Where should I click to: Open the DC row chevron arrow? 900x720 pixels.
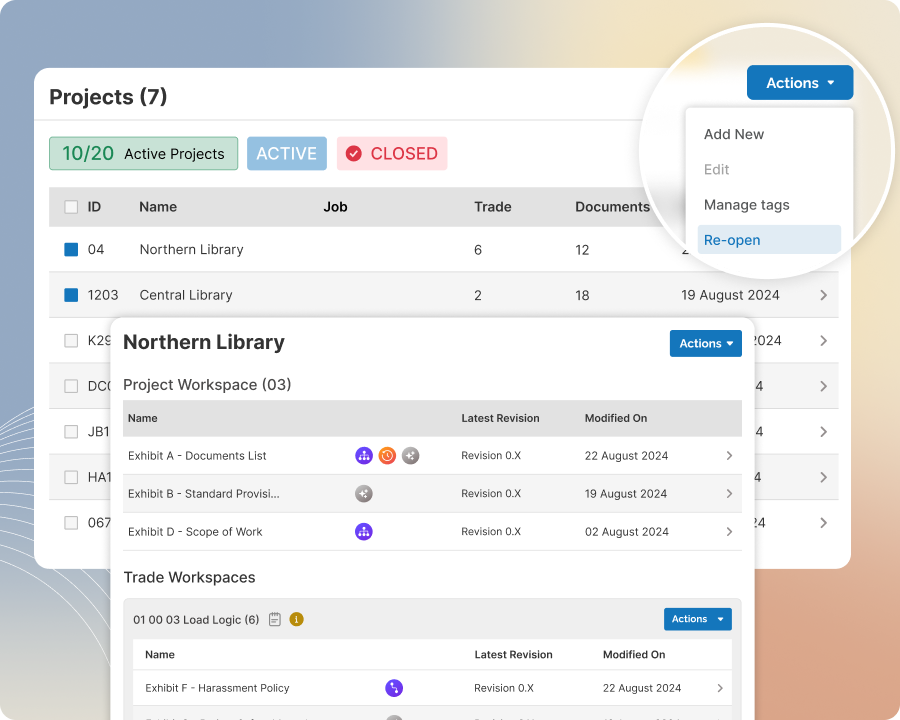pos(824,386)
